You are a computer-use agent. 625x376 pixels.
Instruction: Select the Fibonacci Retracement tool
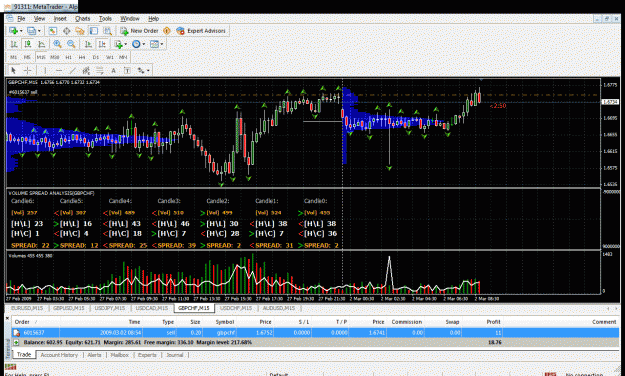tap(100, 71)
